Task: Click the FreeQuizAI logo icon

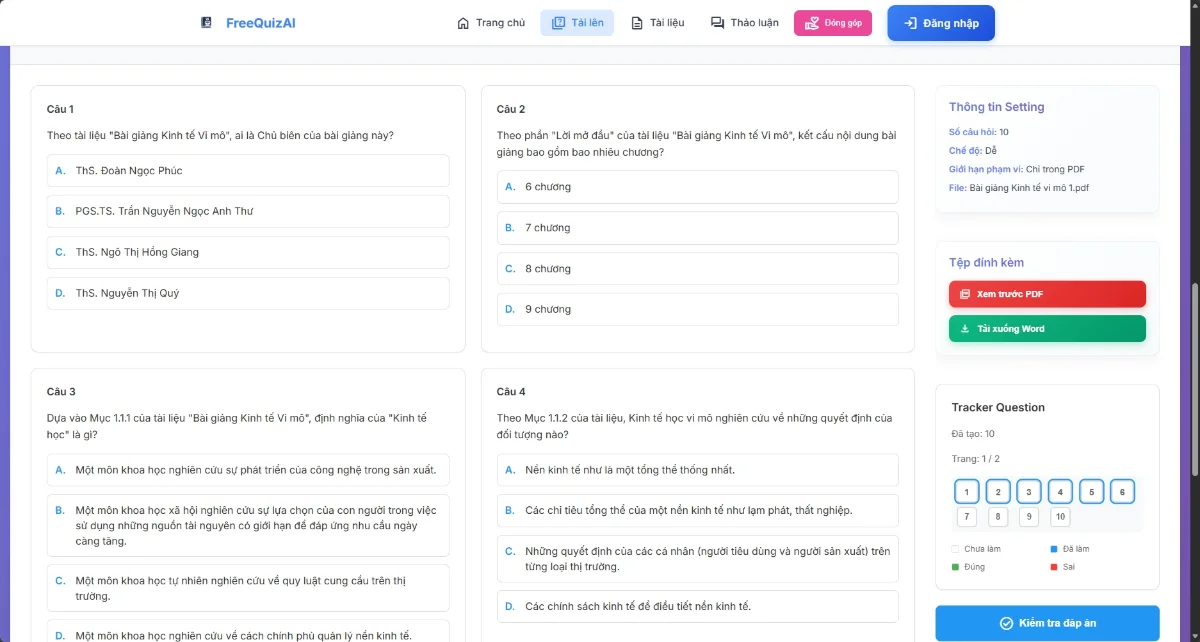Action: [x=207, y=23]
